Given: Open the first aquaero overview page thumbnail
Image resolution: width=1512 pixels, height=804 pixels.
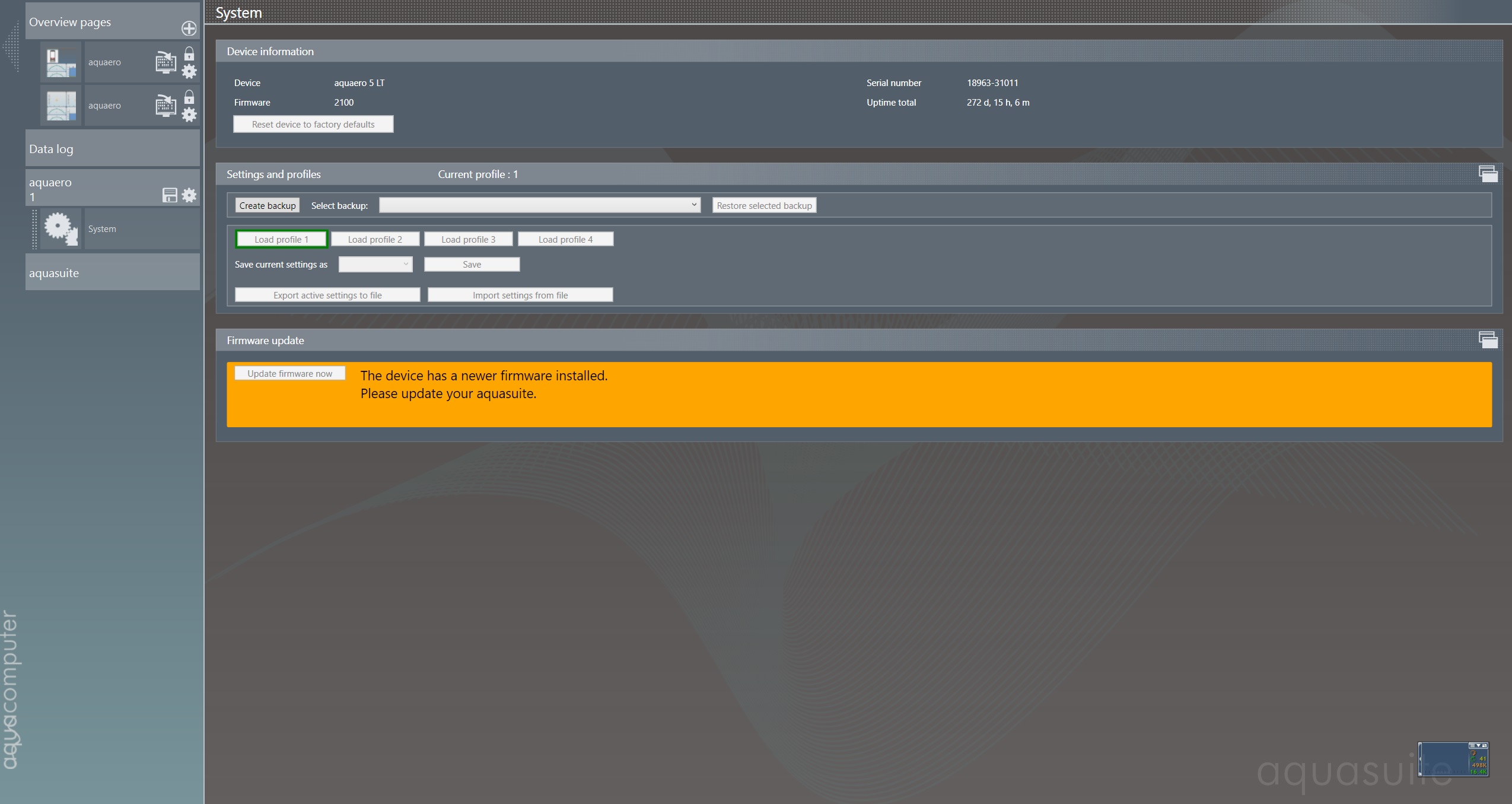Looking at the screenshot, I should pyautogui.click(x=61, y=62).
